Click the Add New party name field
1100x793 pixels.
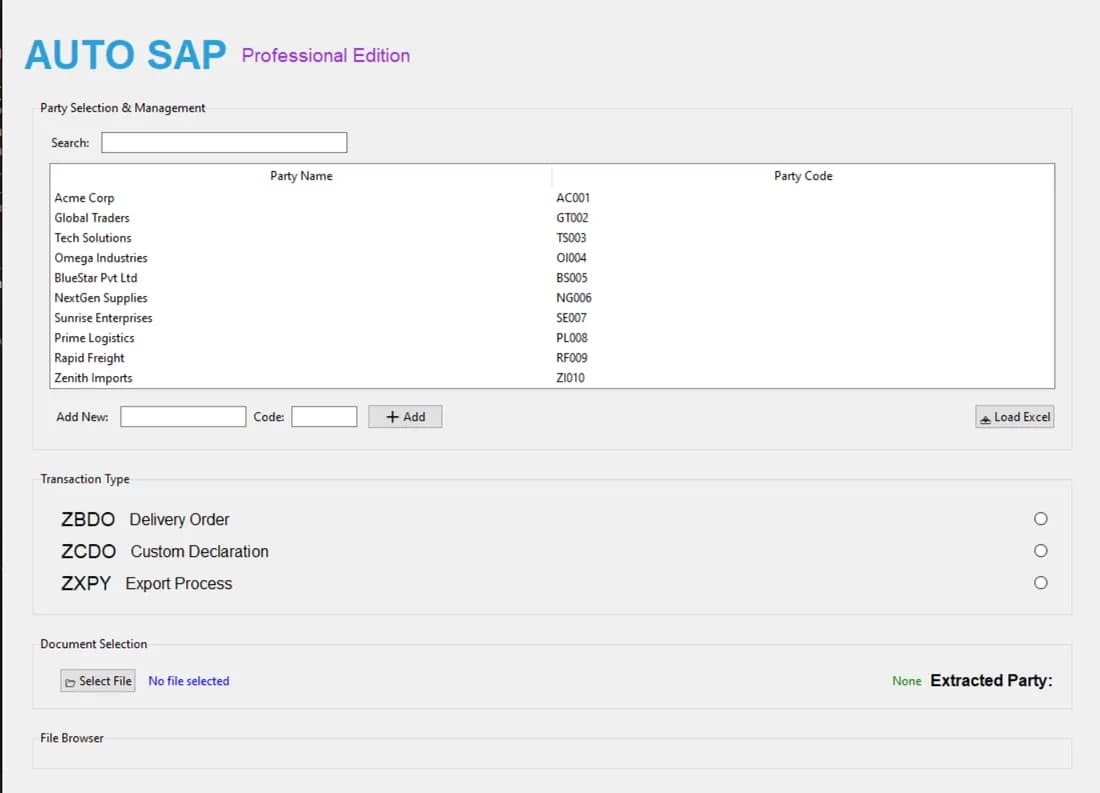(183, 416)
